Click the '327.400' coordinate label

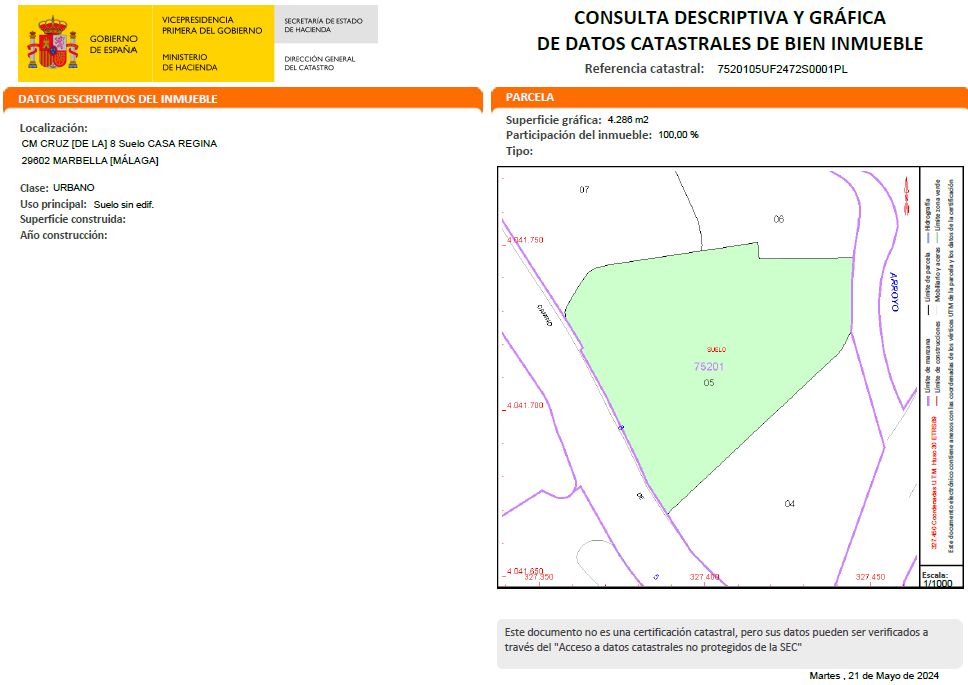click(704, 577)
